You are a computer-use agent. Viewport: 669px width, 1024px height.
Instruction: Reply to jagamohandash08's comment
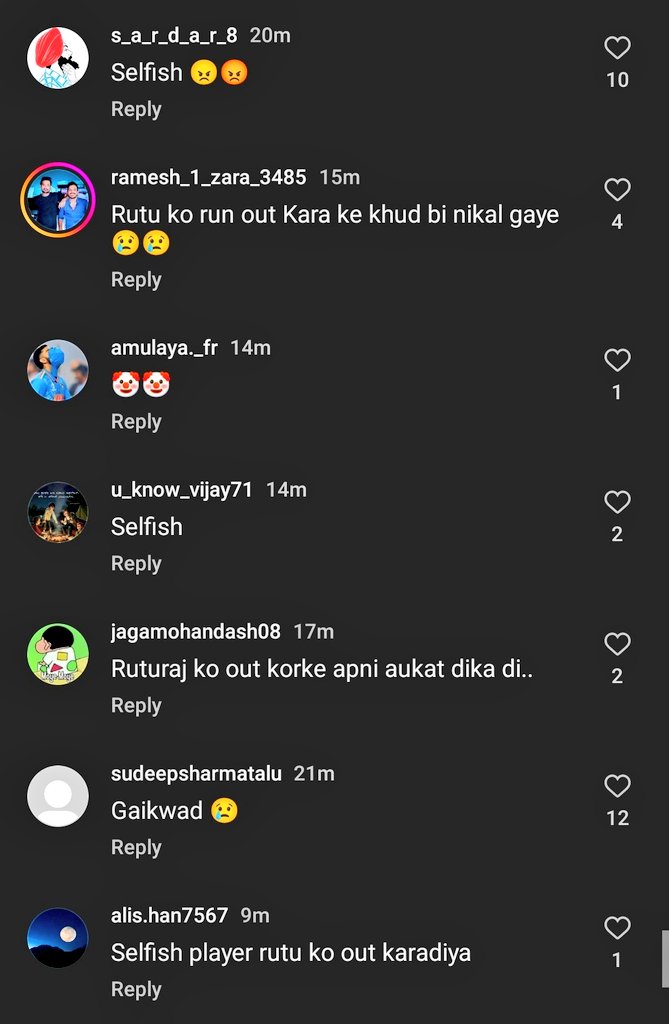click(136, 706)
